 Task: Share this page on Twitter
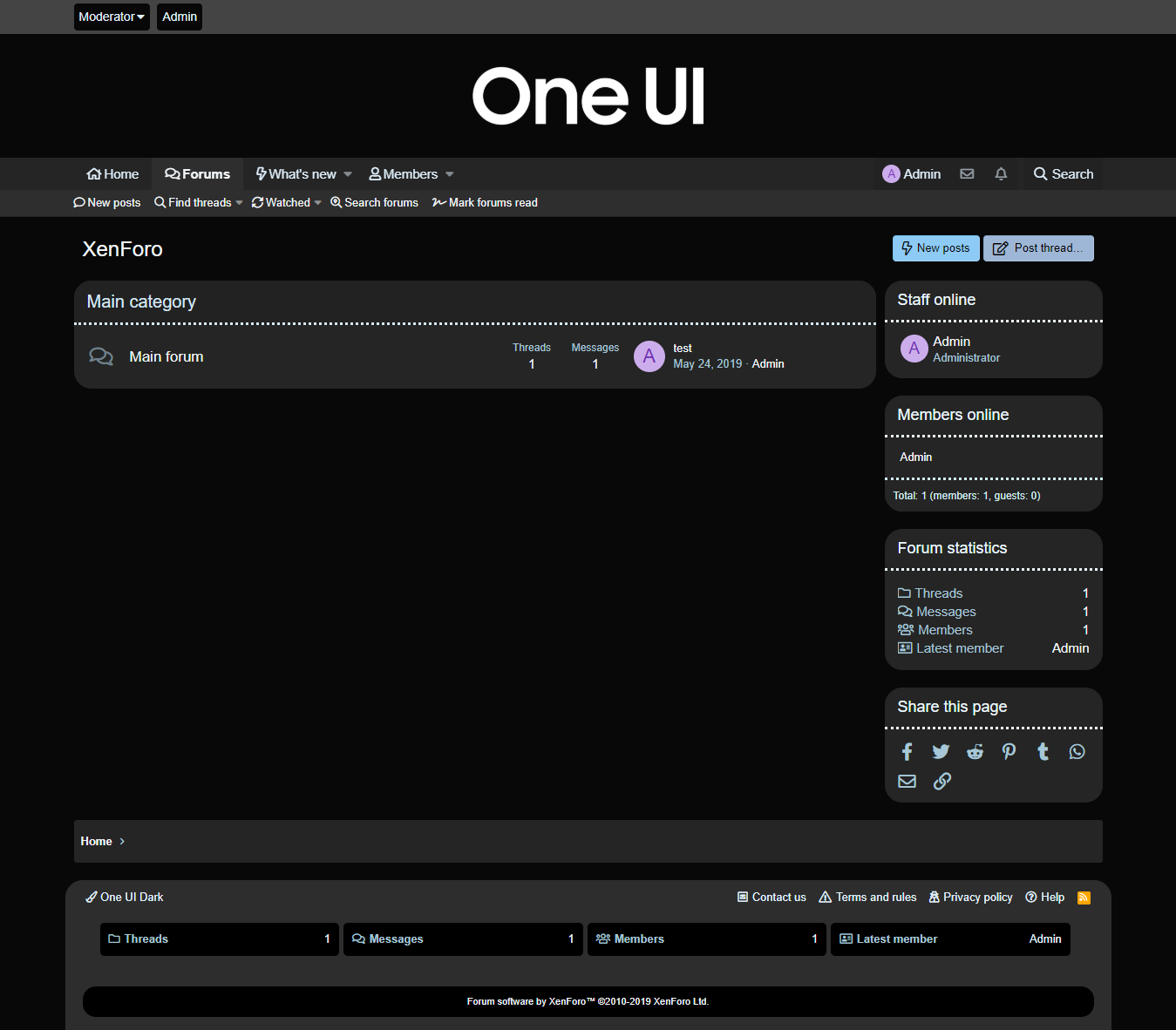coord(941,752)
